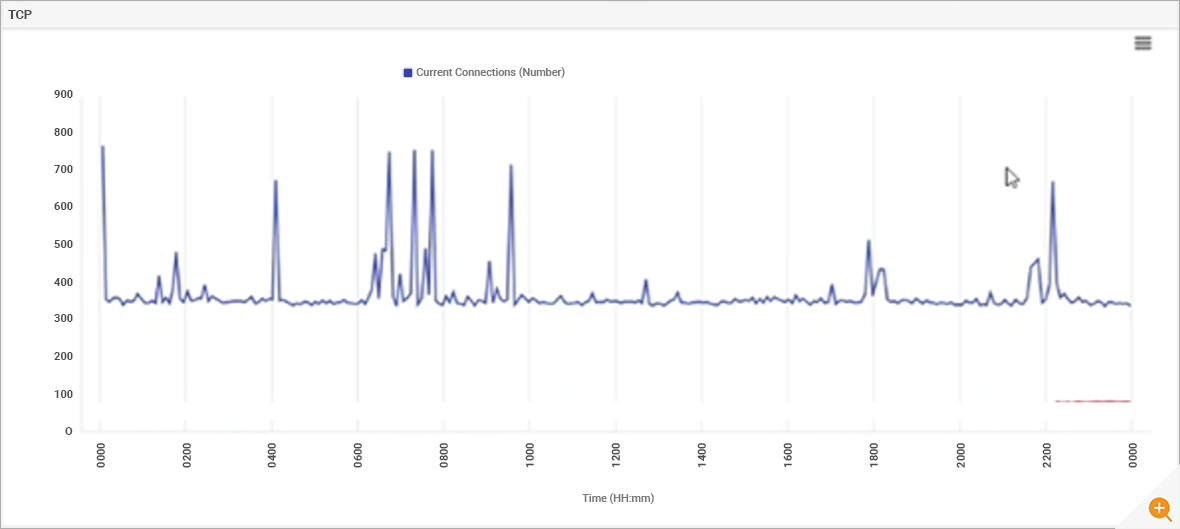
Task: Click the 1200 time axis label
Action: 616,456
